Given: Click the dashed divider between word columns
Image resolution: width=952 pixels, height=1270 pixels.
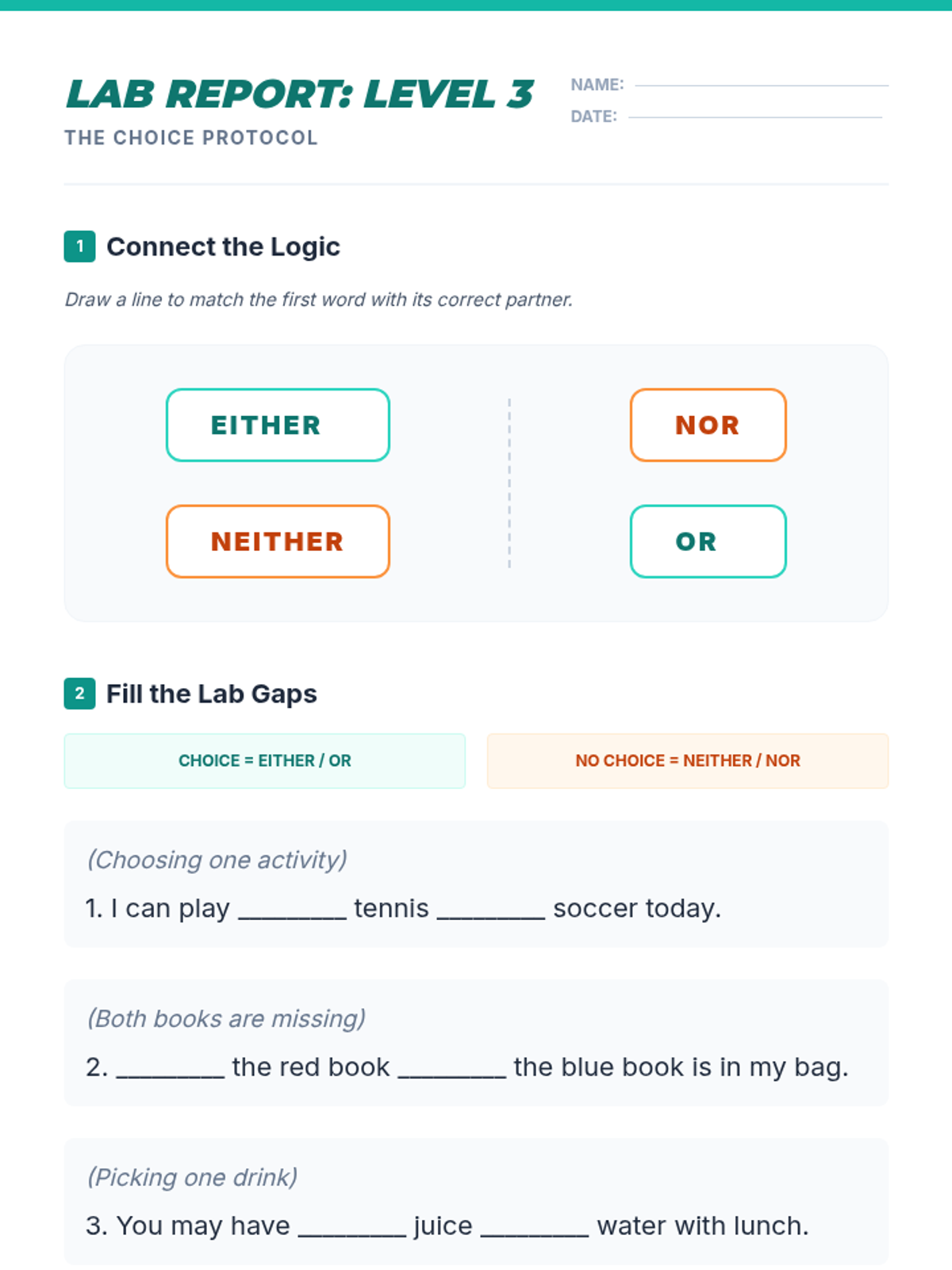Looking at the screenshot, I should (x=509, y=483).
